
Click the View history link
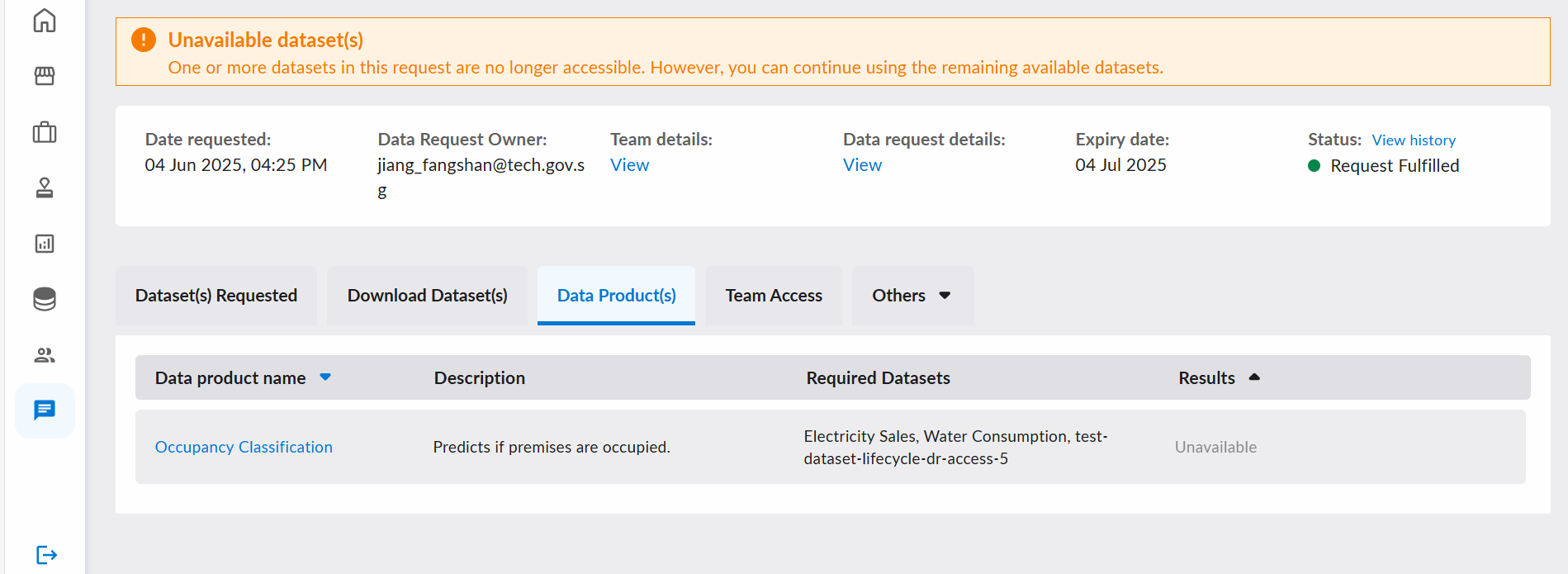[1414, 140]
